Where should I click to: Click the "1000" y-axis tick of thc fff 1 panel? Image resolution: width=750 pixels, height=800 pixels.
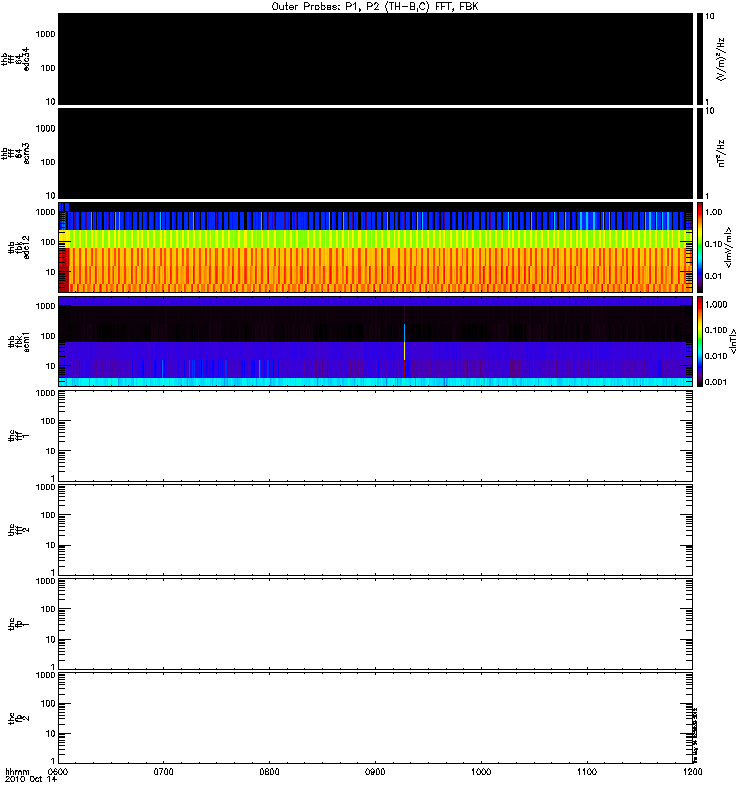tap(45, 393)
